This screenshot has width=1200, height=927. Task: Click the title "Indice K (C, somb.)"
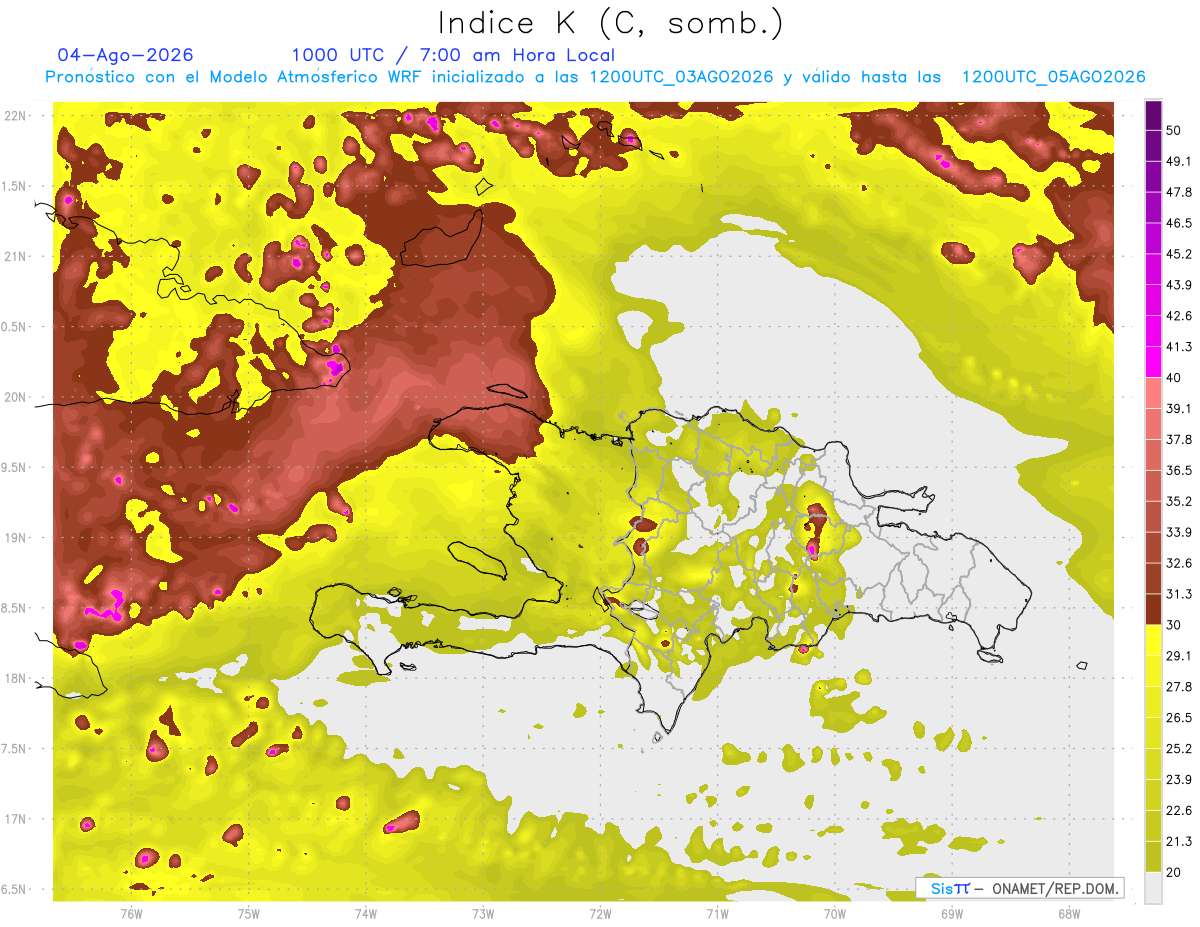tap(611, 23)
